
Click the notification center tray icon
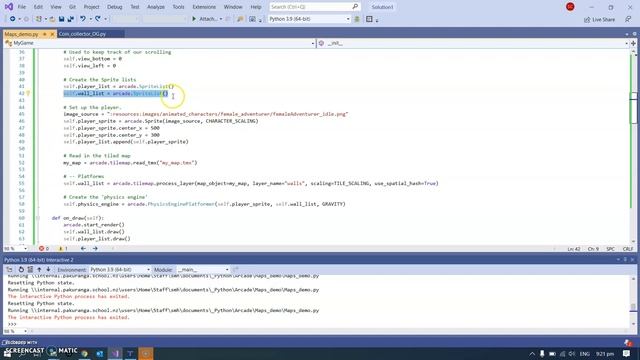point(627,353)
